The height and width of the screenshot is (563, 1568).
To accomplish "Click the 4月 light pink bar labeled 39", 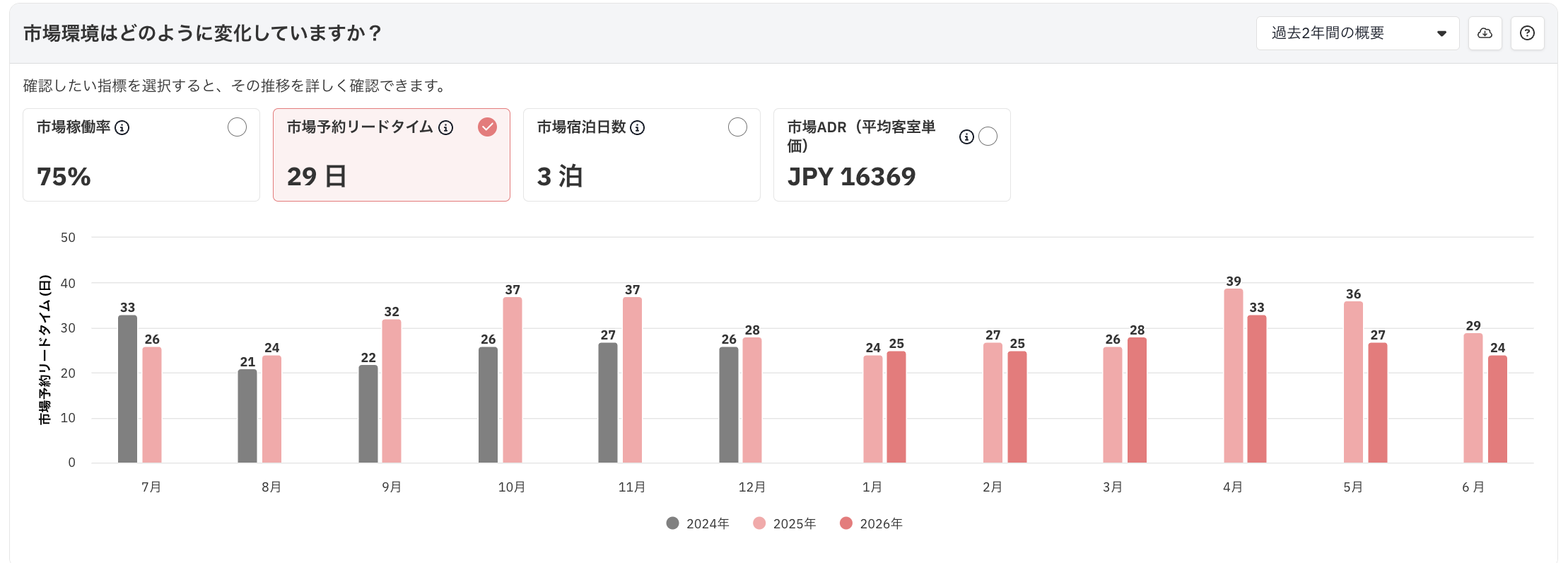I will [x=1234, y=376].
